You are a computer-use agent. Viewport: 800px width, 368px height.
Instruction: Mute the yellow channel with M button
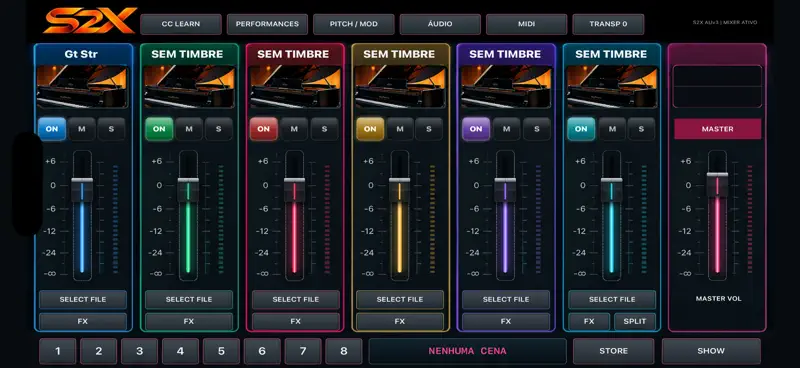pos(399,129)
